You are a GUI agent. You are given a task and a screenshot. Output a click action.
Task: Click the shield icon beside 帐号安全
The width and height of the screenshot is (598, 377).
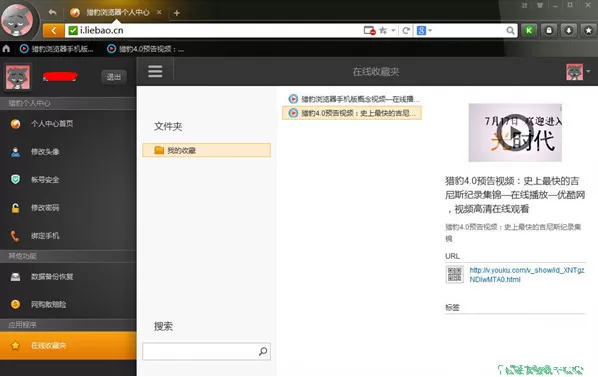click(15, 179)
